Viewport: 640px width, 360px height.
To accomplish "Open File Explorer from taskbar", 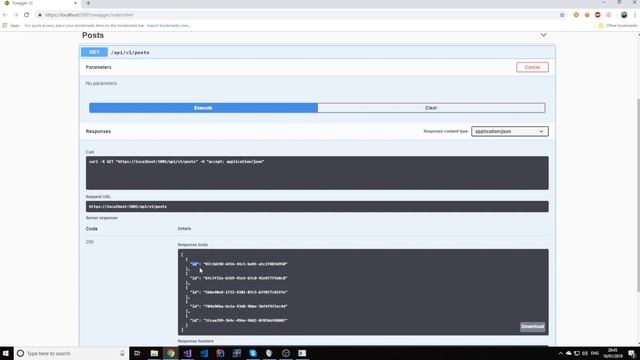I will [154, 353].
